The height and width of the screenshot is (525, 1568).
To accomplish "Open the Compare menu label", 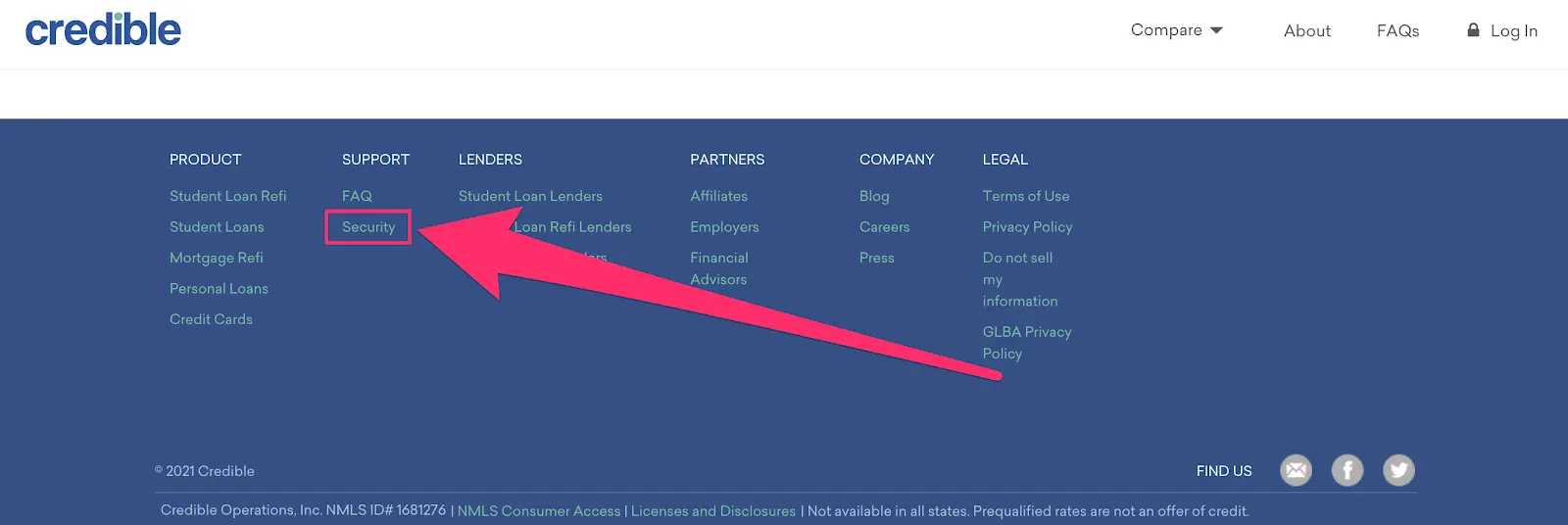I will point(1166,30).
